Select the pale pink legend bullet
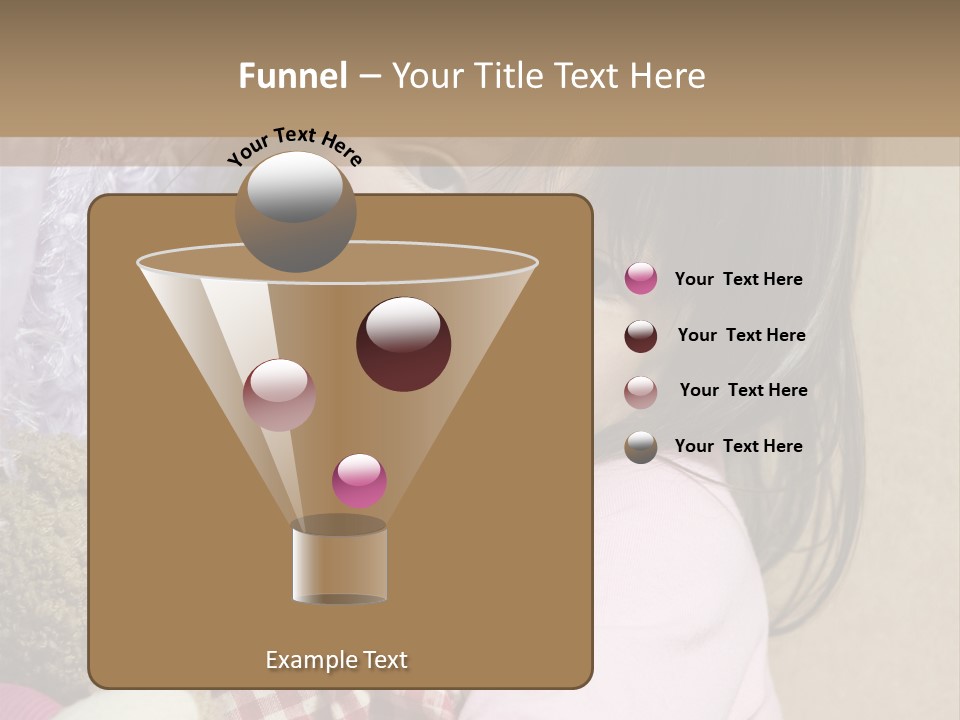This screenshot has height=720, width=960. pos(641,392)
